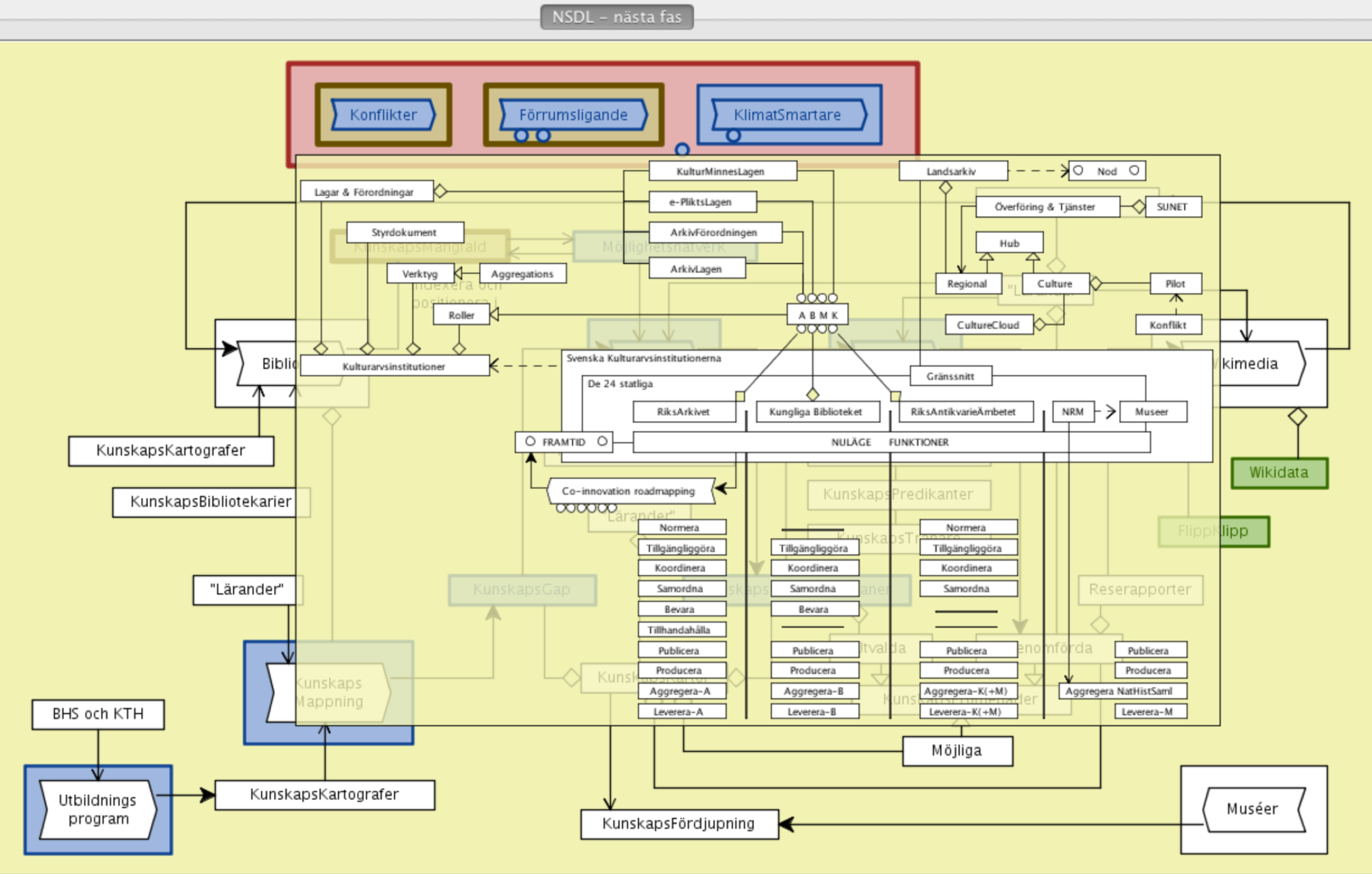Viewport: 1372px width, 874px height.
Task: Select the Co-innovation roadmapping node
Action: pos(629,491)
